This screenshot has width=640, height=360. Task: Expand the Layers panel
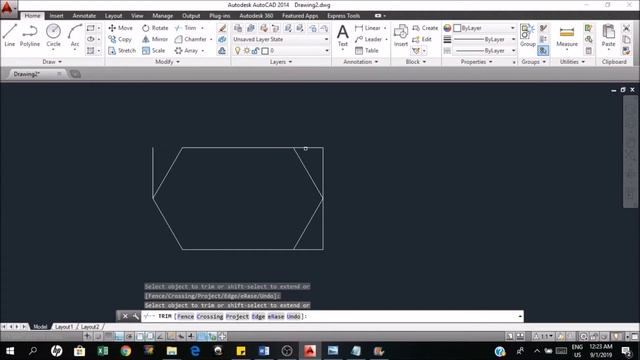[x=281, y=62]
